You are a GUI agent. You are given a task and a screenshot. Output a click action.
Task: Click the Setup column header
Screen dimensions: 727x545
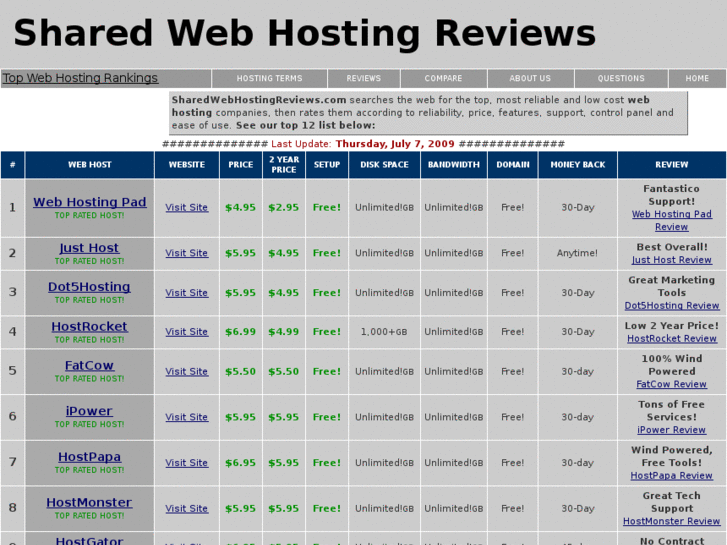(327, 165)
